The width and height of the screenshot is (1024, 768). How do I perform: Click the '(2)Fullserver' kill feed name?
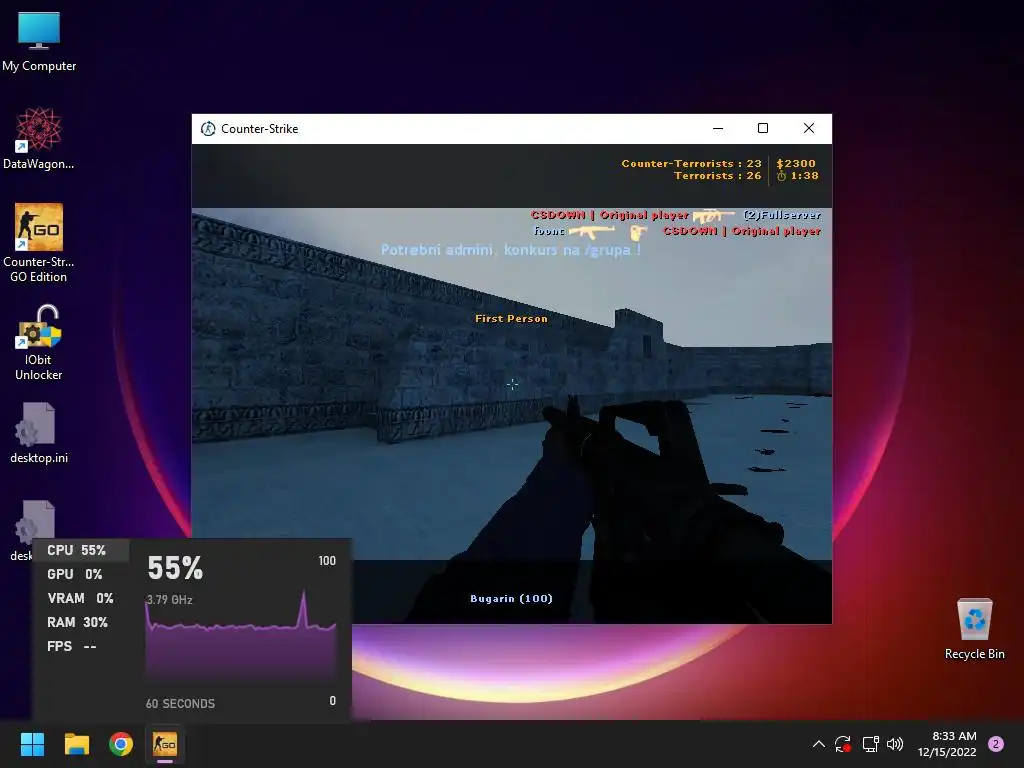782,215
